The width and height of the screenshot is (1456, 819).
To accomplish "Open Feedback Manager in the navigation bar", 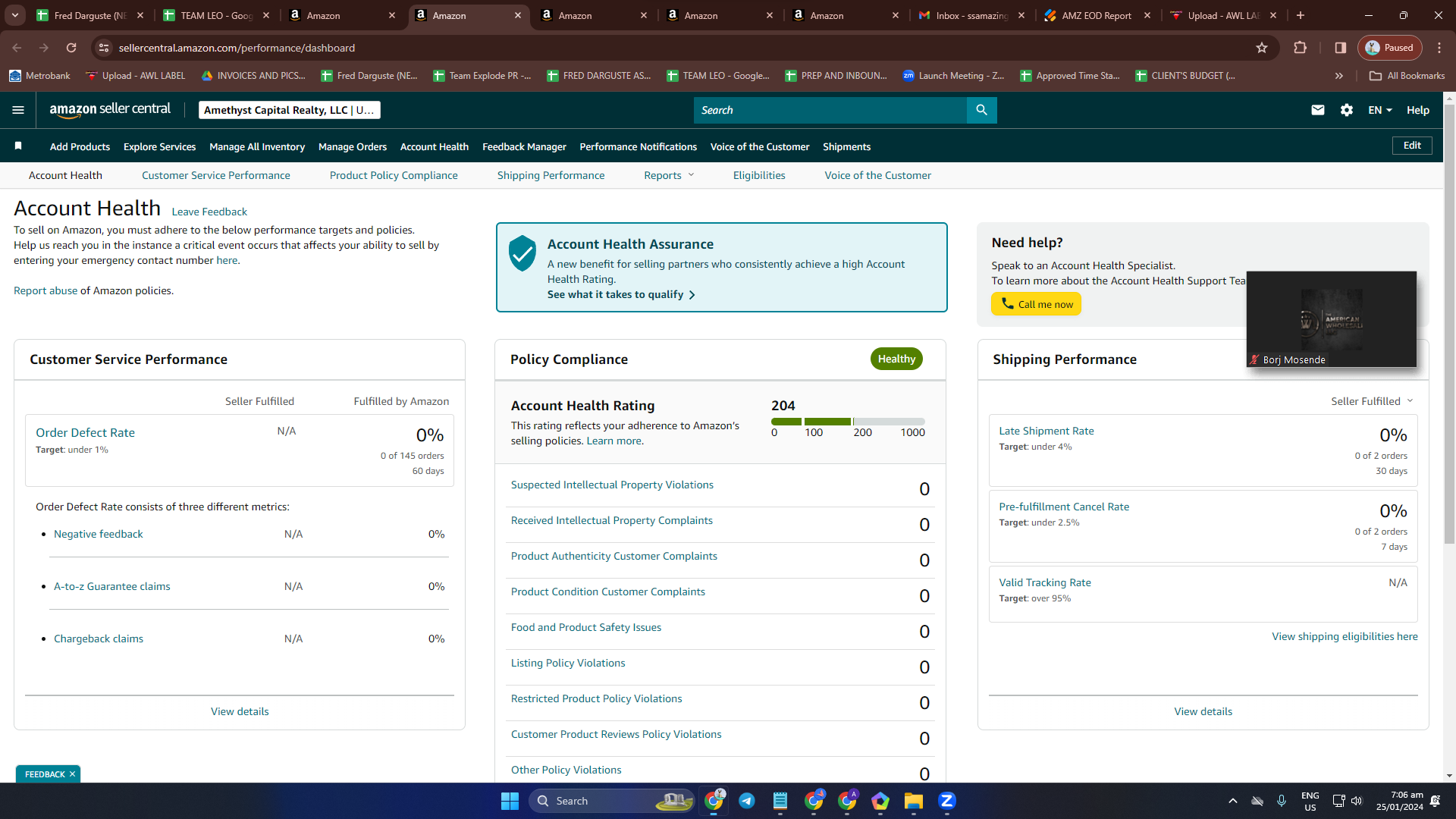I will click(524, 146).
